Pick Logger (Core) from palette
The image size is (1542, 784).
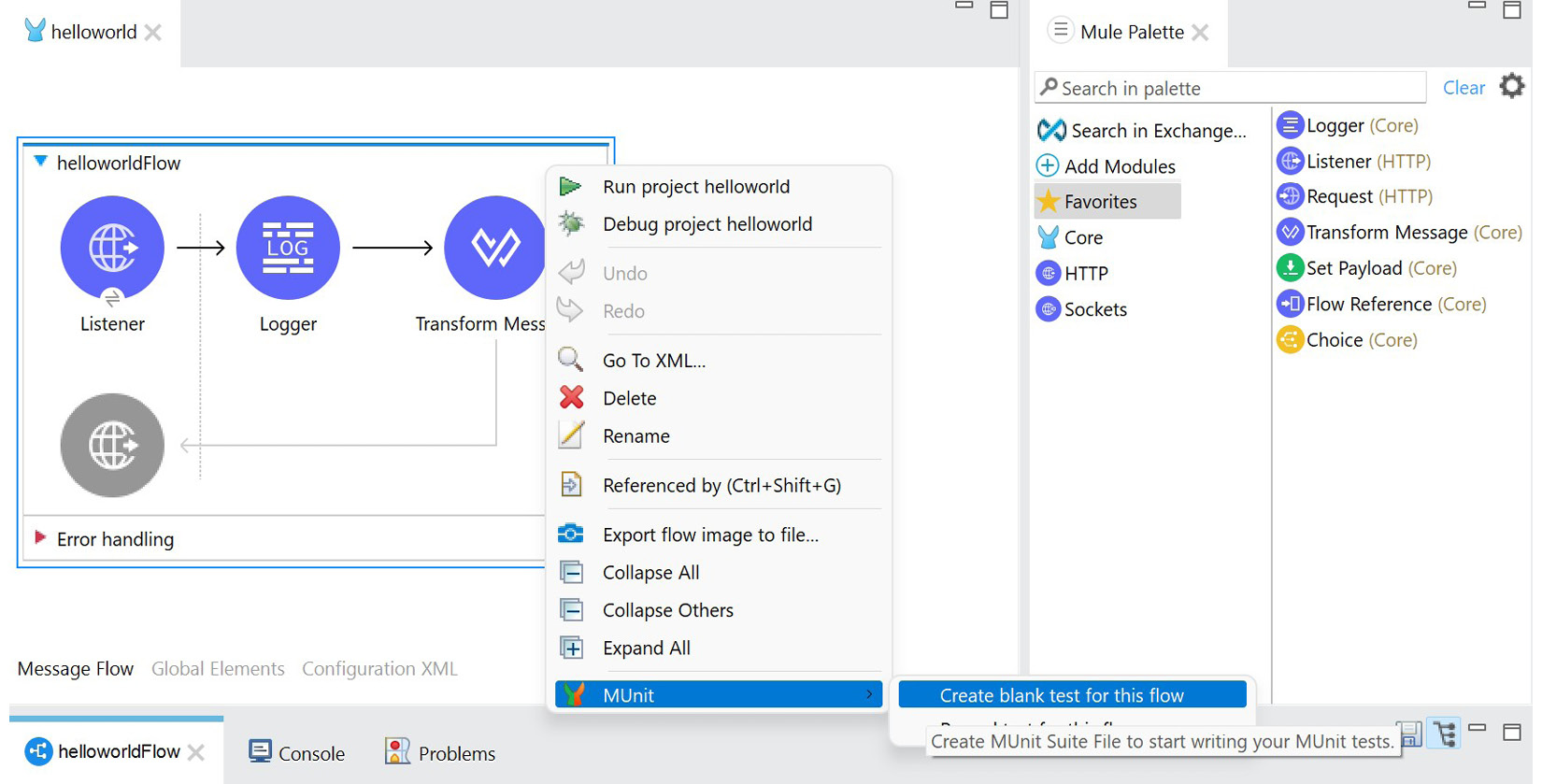[1348, 125]
